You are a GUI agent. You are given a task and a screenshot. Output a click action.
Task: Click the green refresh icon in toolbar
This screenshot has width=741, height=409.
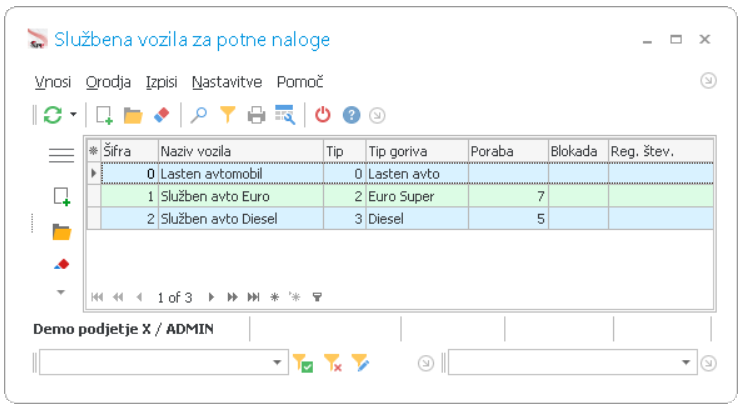pyautogui.click(x=53, y=115)
